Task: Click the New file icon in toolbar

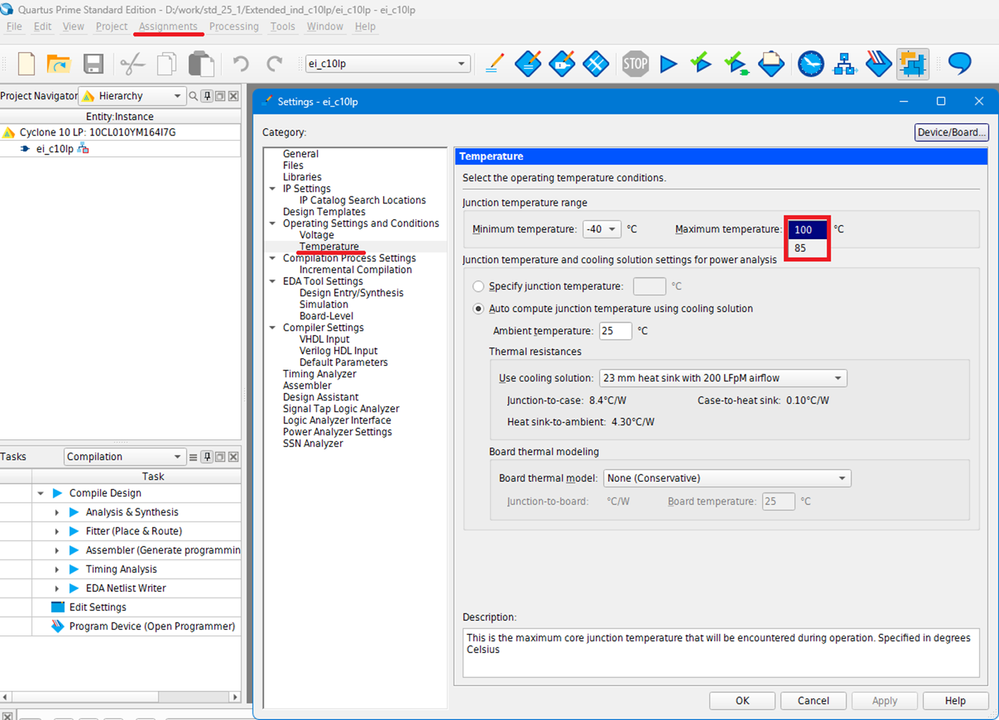Action: point(27,64)
